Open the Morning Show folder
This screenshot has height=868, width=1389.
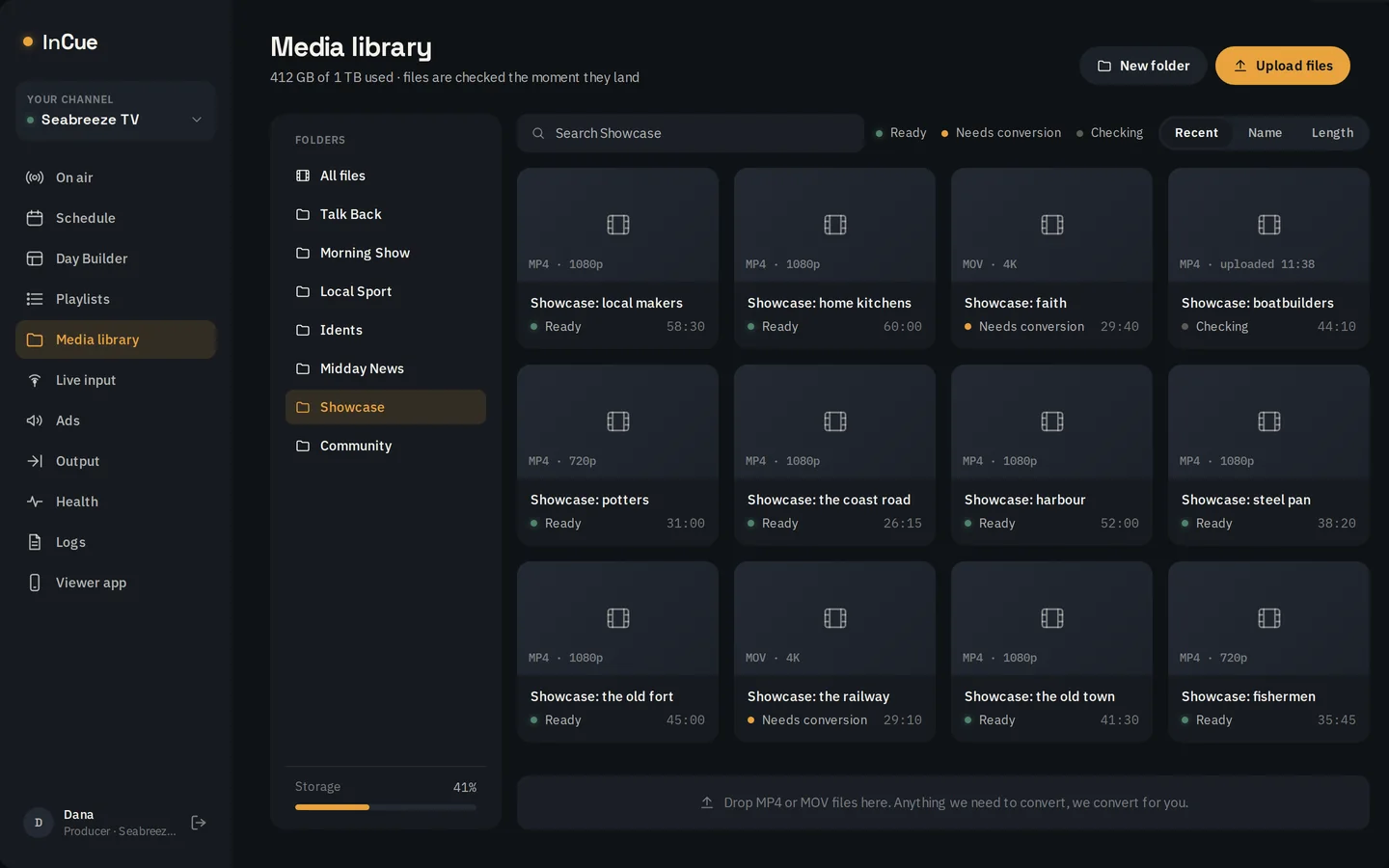tap(386, 253)
